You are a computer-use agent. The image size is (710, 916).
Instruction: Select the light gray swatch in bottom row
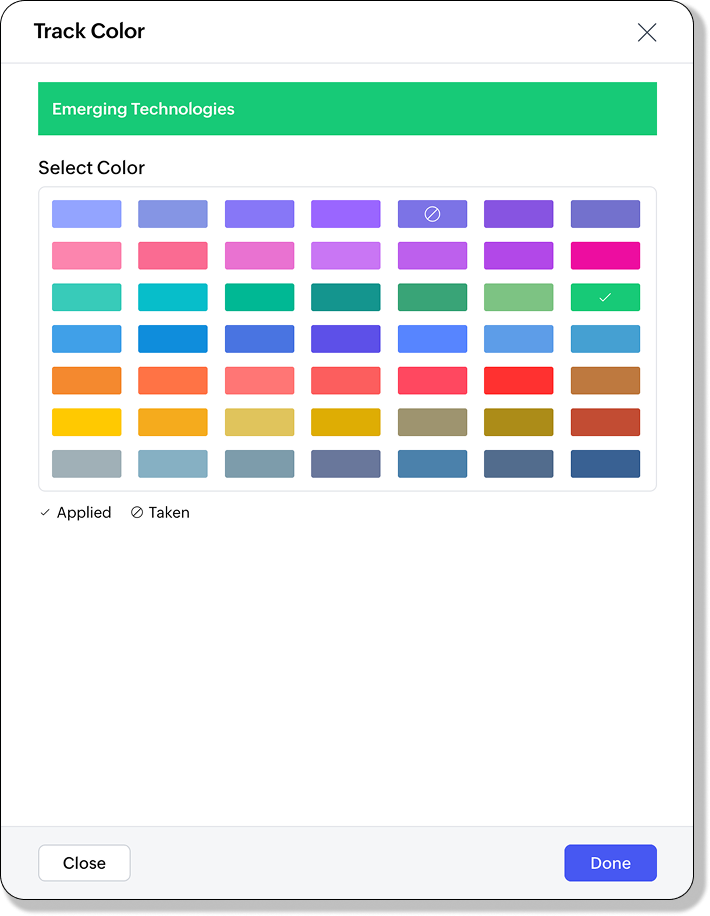pyautogui.click(x=86, y=463)
